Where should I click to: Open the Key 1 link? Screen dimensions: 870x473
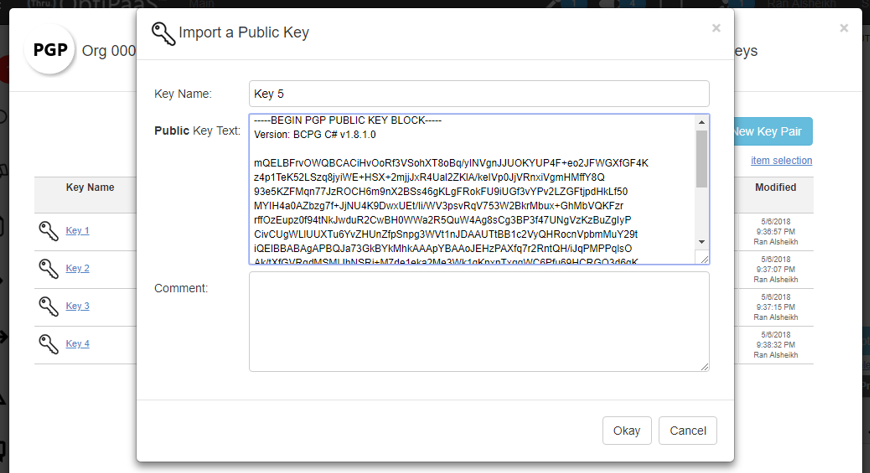click(78, 231)
